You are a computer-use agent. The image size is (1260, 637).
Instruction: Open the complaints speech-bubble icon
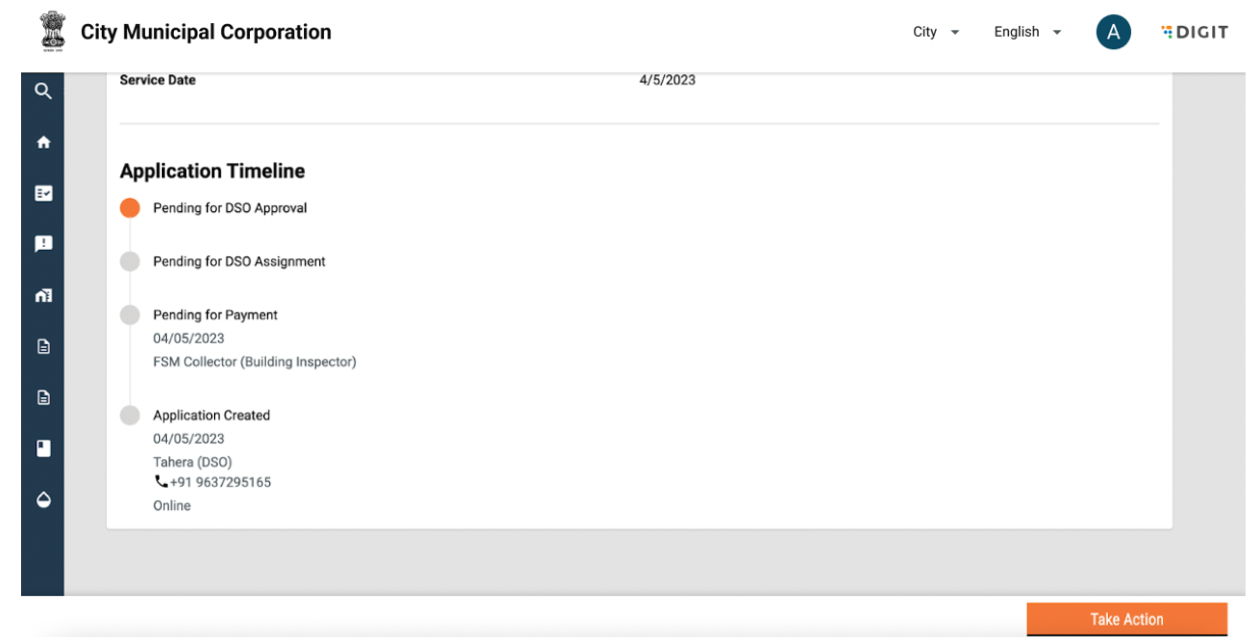[x=43, y=244]
